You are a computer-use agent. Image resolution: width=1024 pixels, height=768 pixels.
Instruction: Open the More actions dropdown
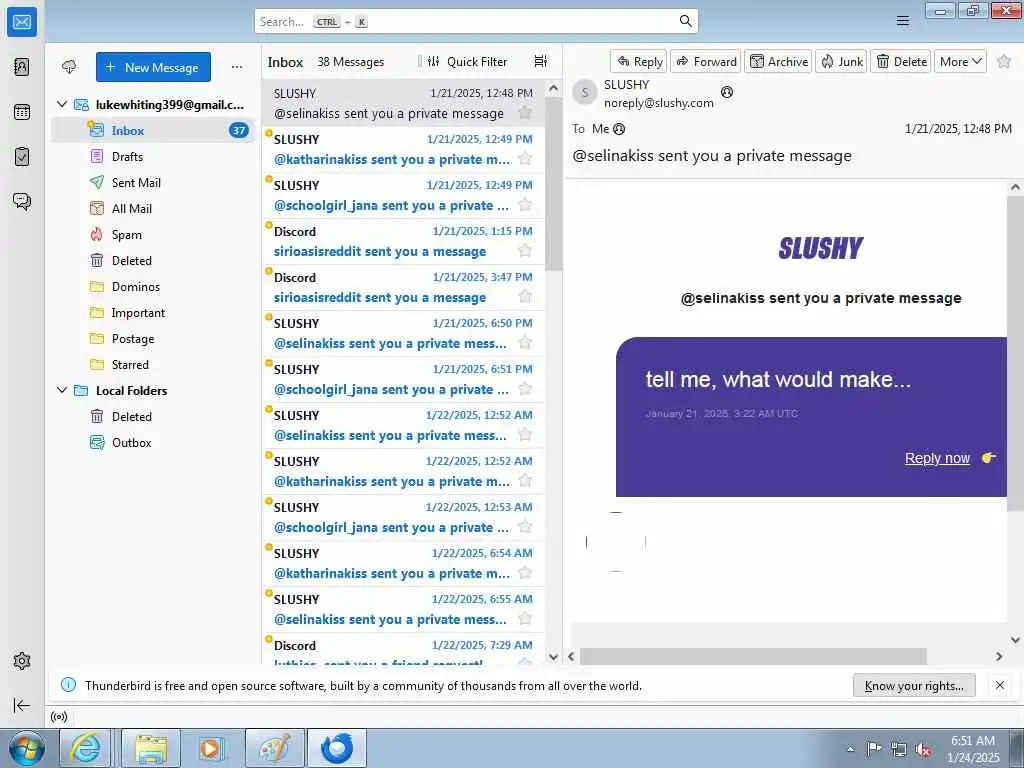(x=960, y=61)
